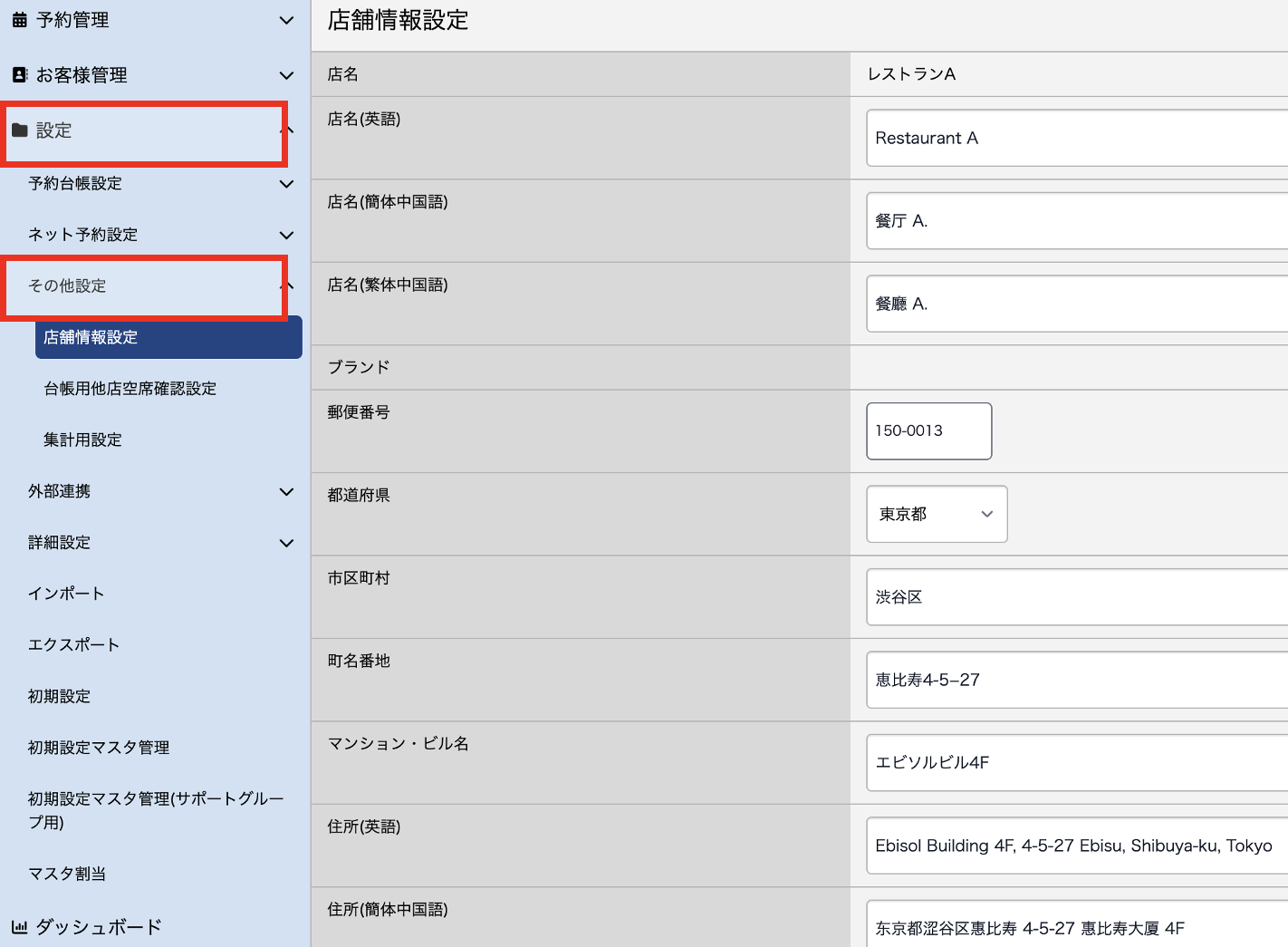Expand the お客様管理 menu chevron
This screenshot has width=1288, height=947.
coord(286,75)
